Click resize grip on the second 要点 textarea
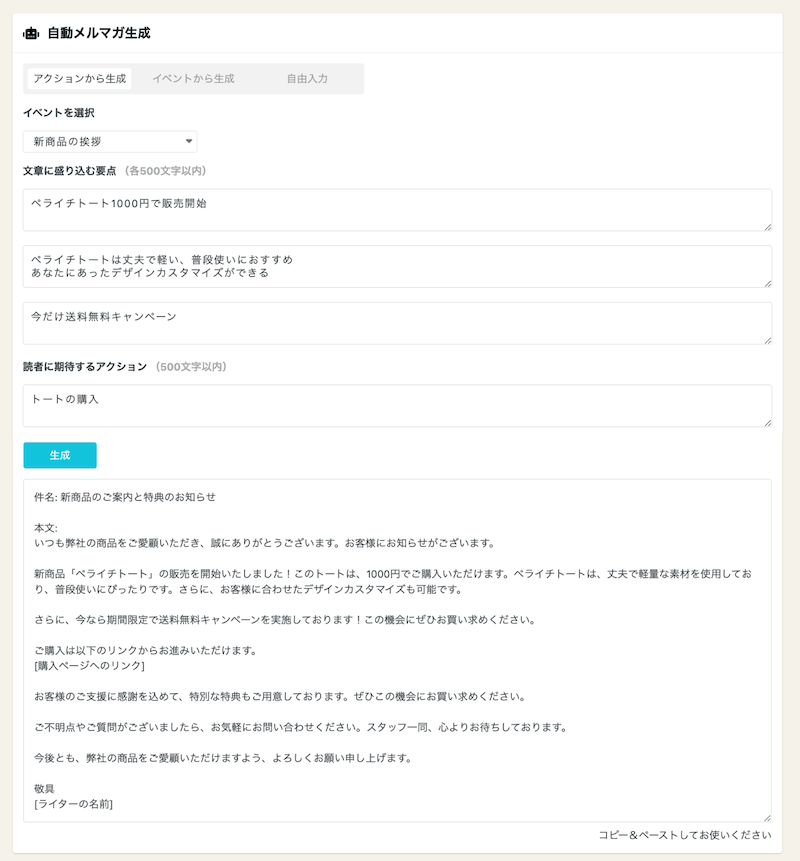800x861 pixels. [x=767, y=283]
